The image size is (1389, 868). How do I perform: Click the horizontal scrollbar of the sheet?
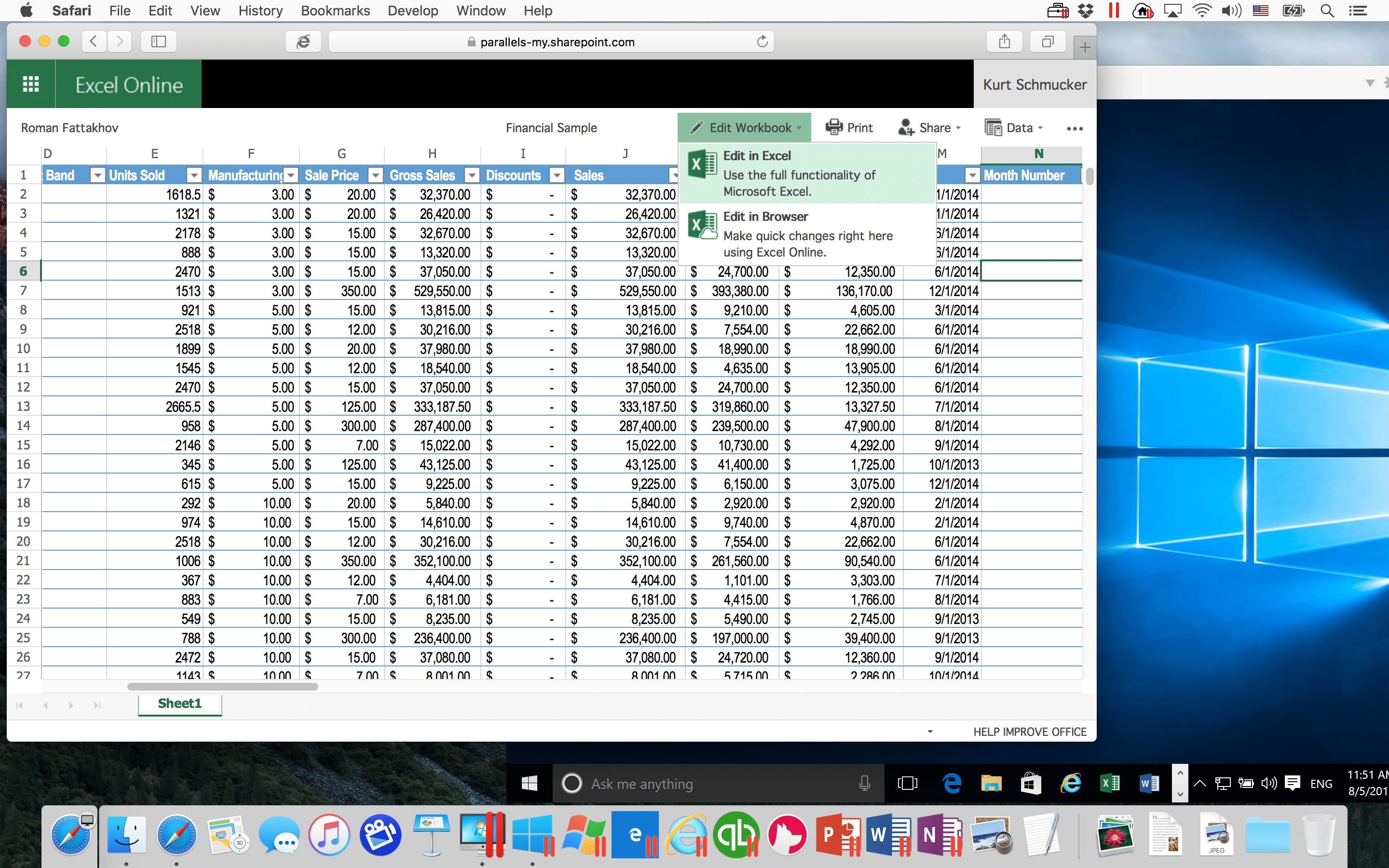pyautogui.click(x=223, y=687)
